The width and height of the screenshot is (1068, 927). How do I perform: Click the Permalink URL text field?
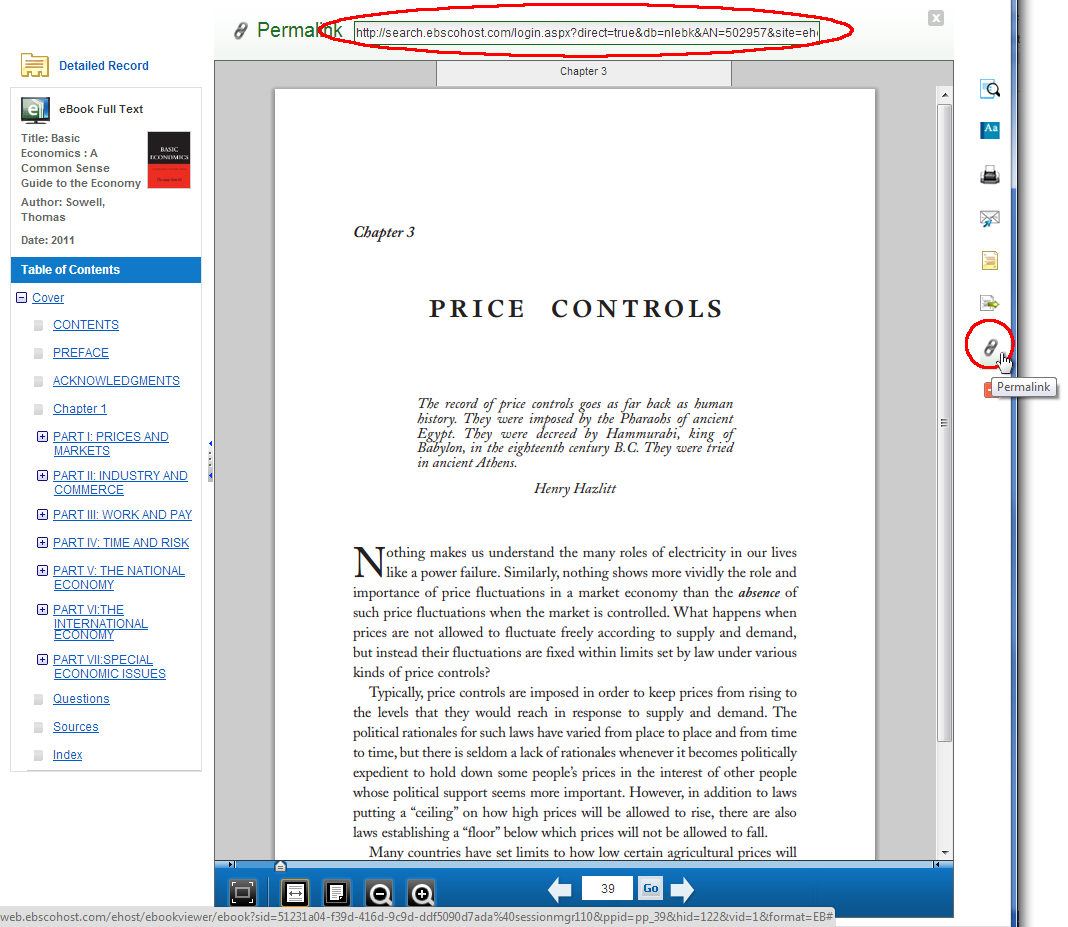tap(586, 33)
